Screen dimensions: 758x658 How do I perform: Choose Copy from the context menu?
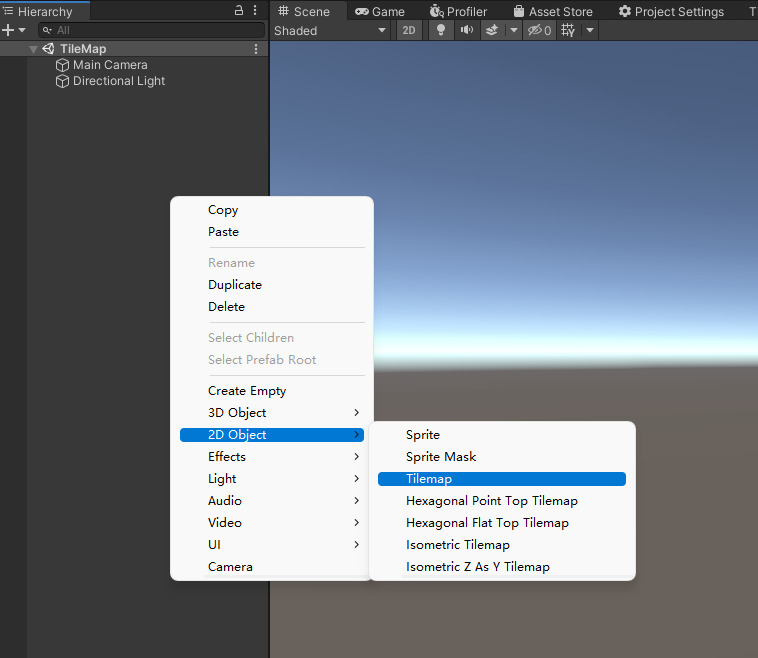tap(272, 210)
